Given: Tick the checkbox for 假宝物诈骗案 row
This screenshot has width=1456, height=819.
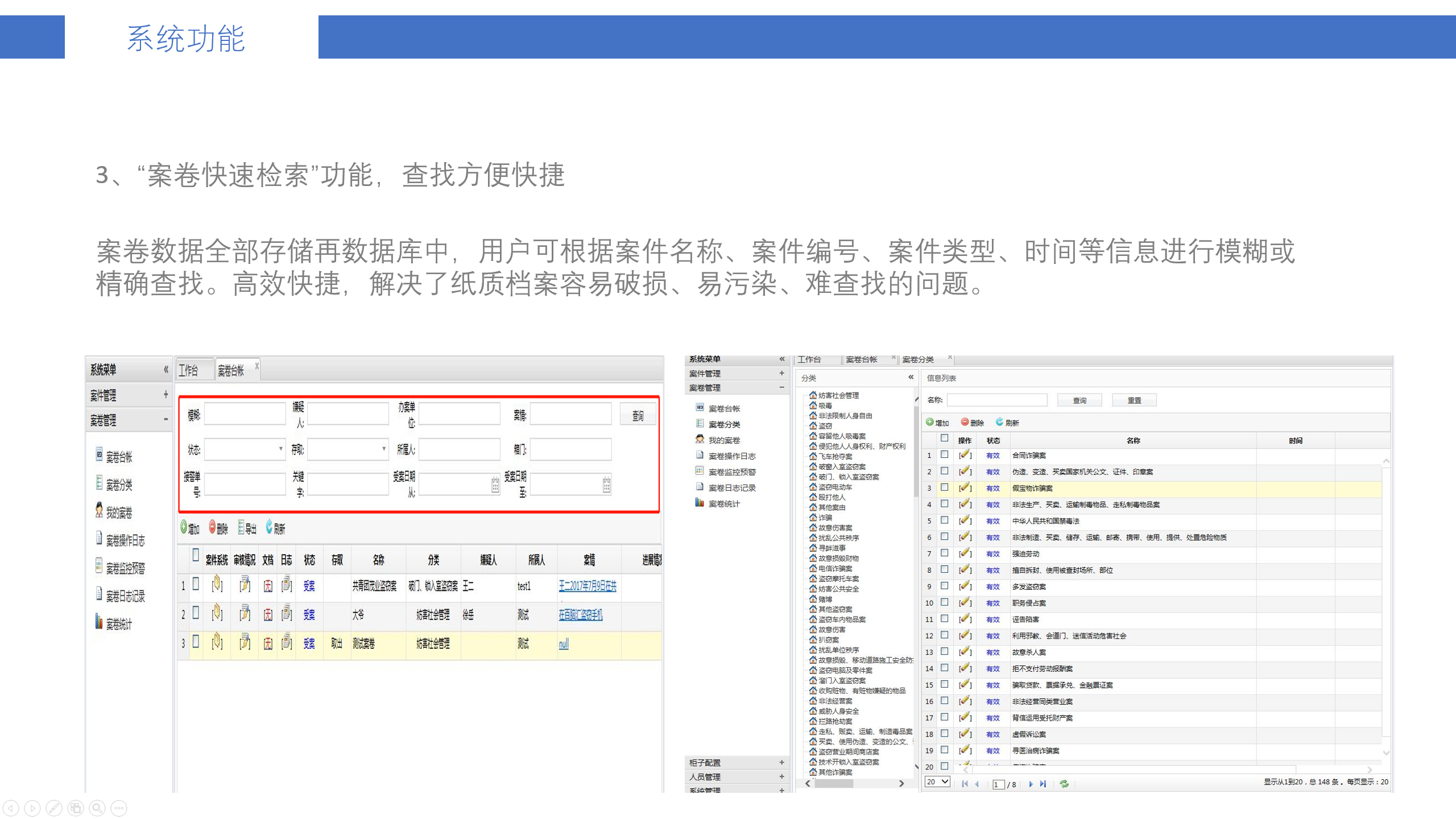Looking at the screenshot, I should click(x=945, y=487).
